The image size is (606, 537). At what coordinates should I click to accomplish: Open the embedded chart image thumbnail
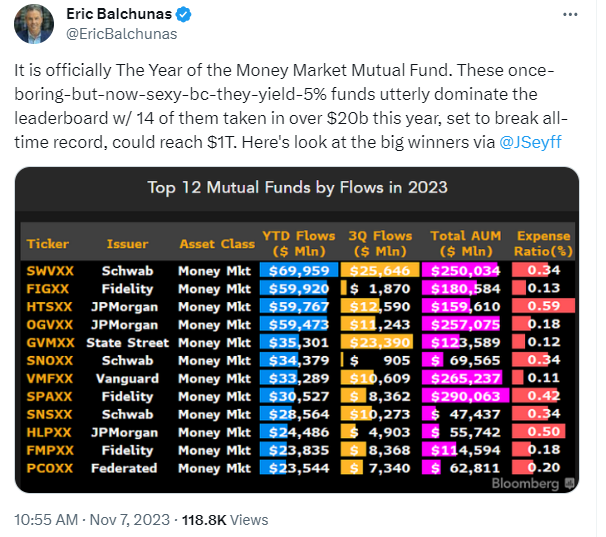297,330
